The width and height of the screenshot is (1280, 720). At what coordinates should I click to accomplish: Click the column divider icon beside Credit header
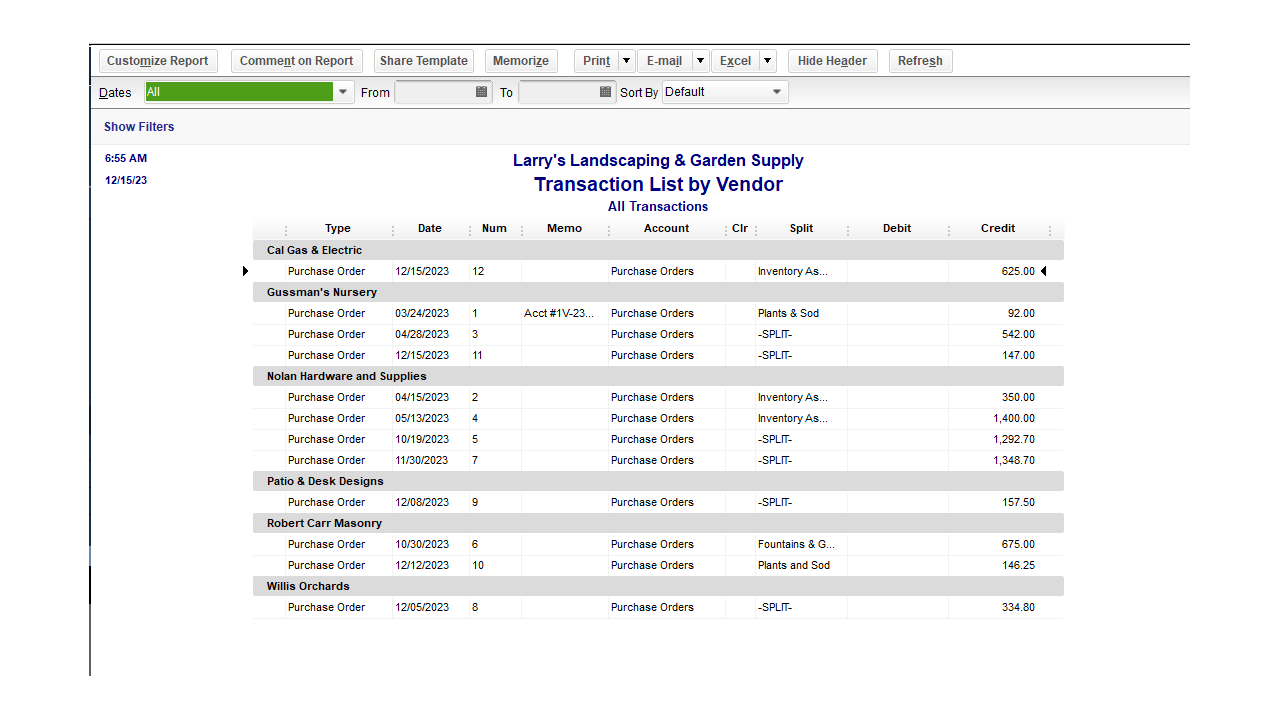pyautogui.click(x=1049, y=229)
